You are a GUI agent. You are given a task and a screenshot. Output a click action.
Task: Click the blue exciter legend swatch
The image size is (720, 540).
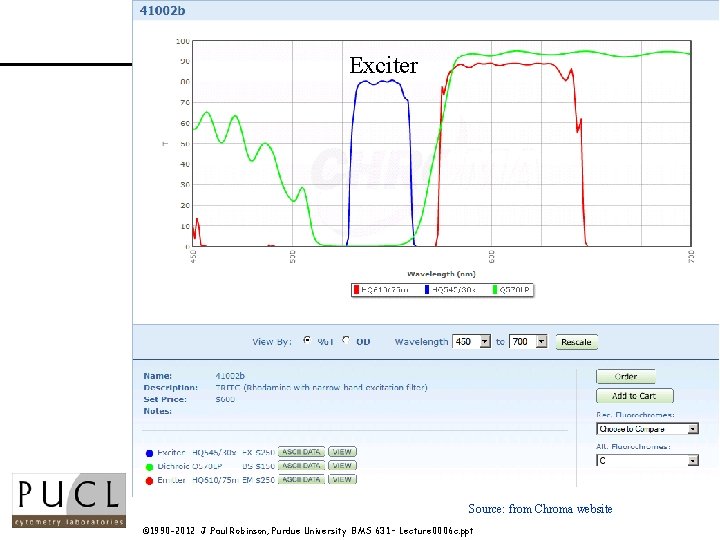427,290
